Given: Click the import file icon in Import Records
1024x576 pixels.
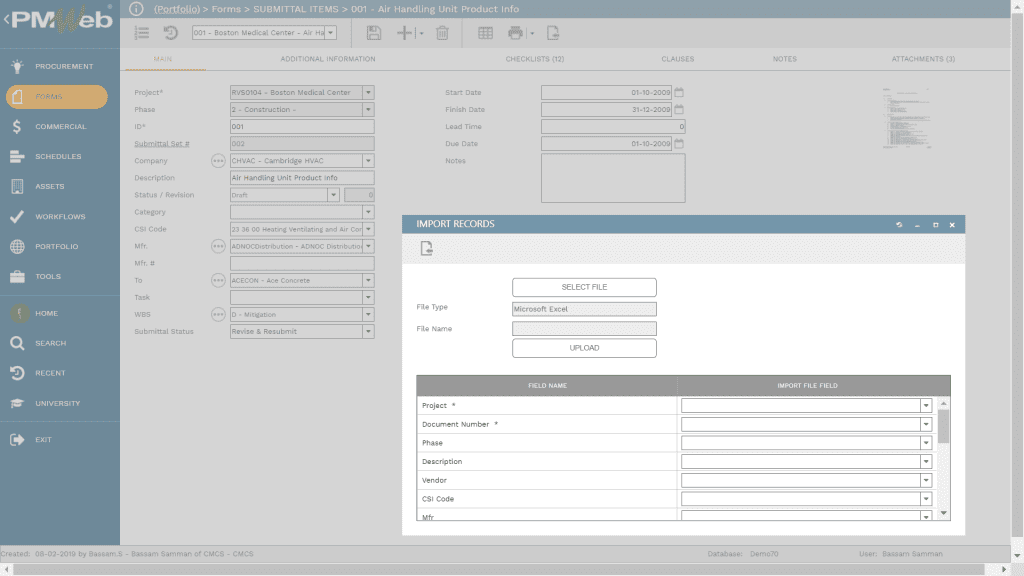Looking at the screenshot, I should pos(426,248).
